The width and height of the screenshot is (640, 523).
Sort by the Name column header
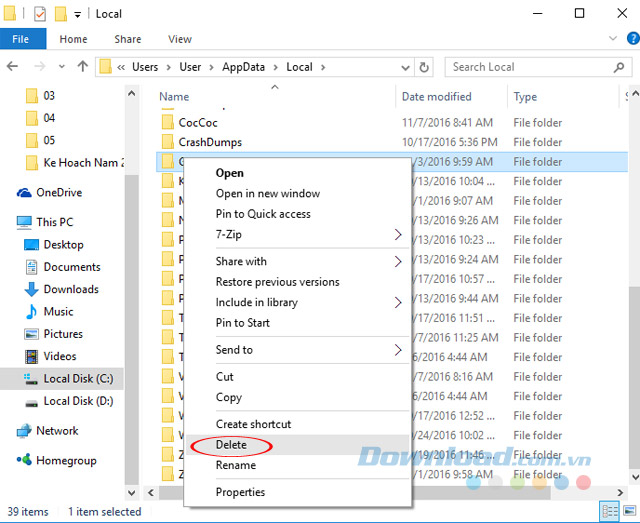coord(174,97)
